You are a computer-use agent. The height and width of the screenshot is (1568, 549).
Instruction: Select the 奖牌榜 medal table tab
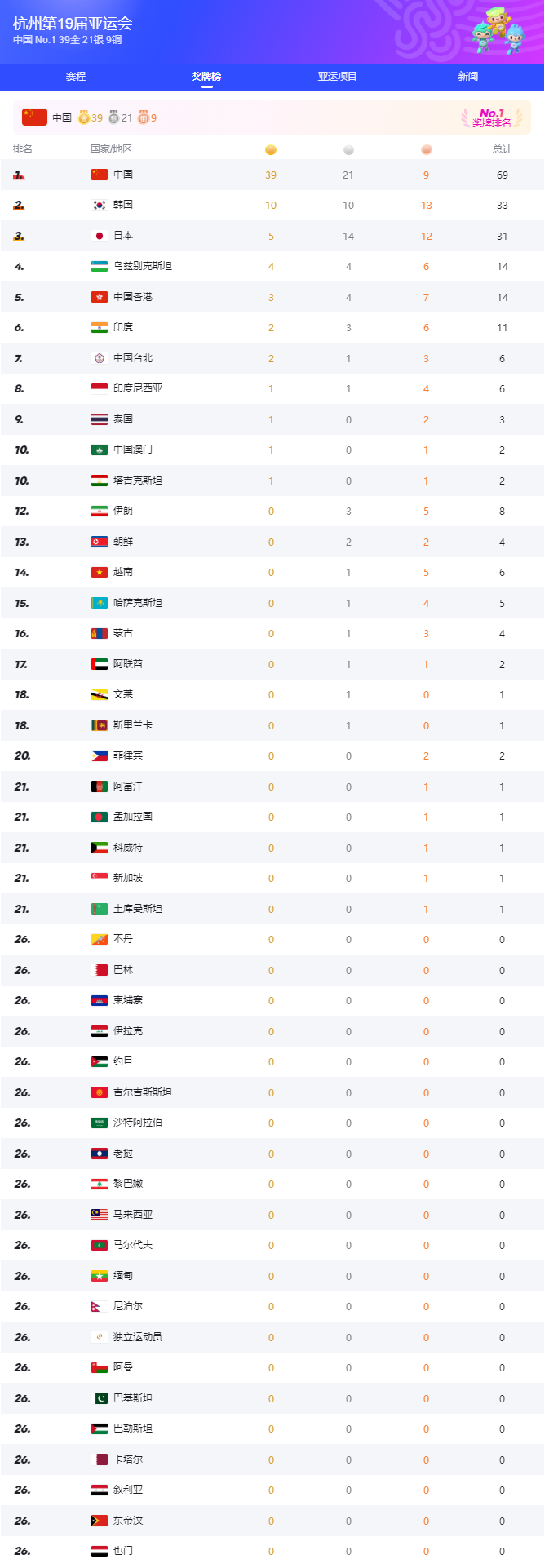(206, 77)
